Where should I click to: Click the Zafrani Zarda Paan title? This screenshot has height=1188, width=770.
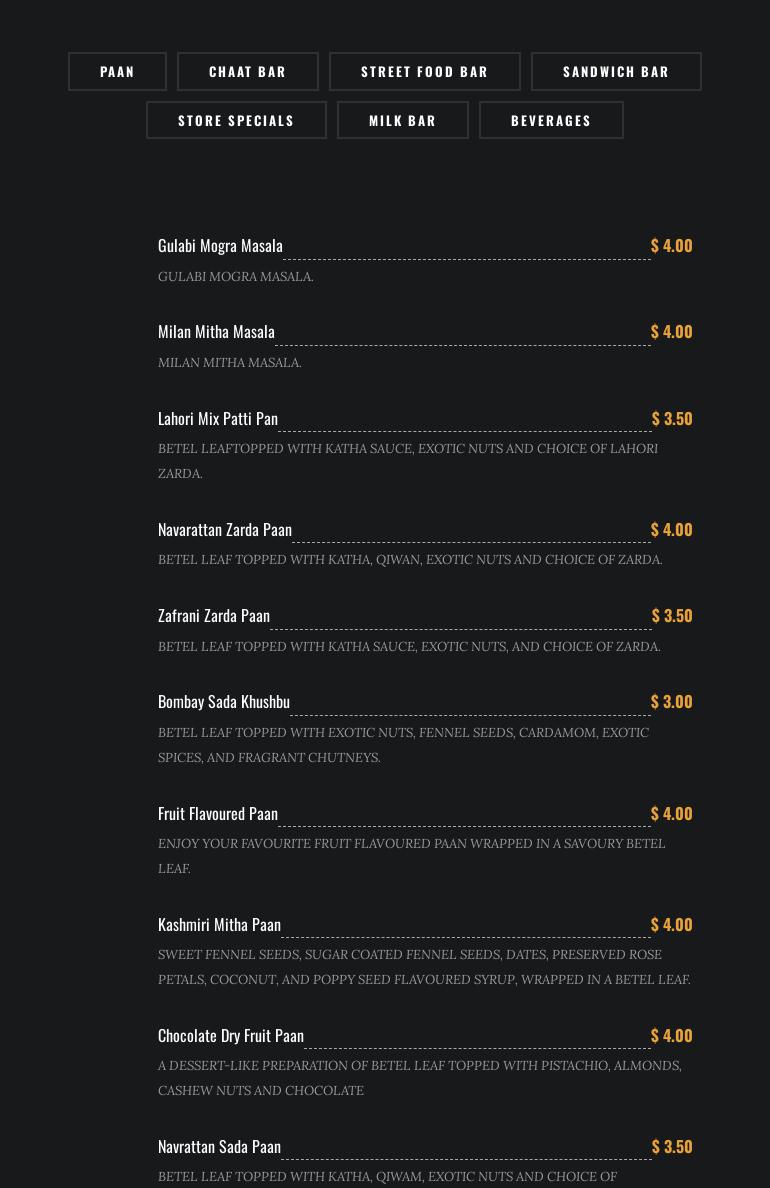pos(214,616)
